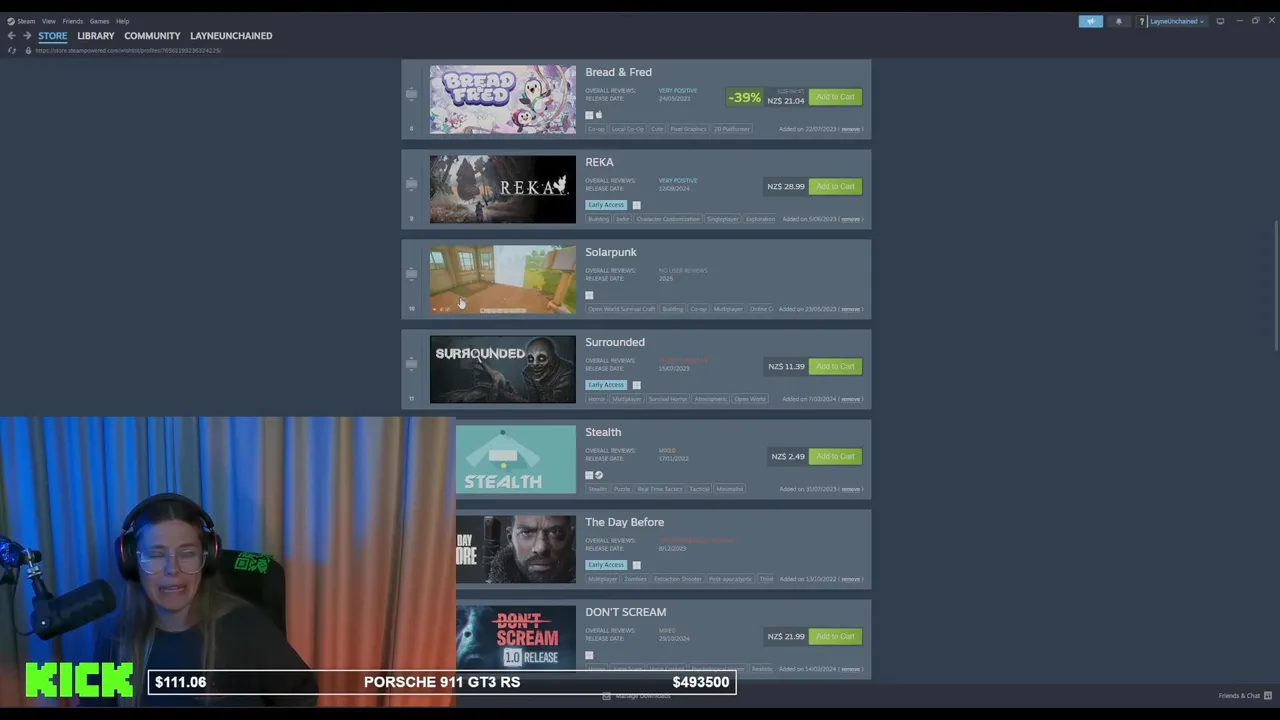
Task: Click REKA's Early Access badge
Action: click(x=606, y=205)
